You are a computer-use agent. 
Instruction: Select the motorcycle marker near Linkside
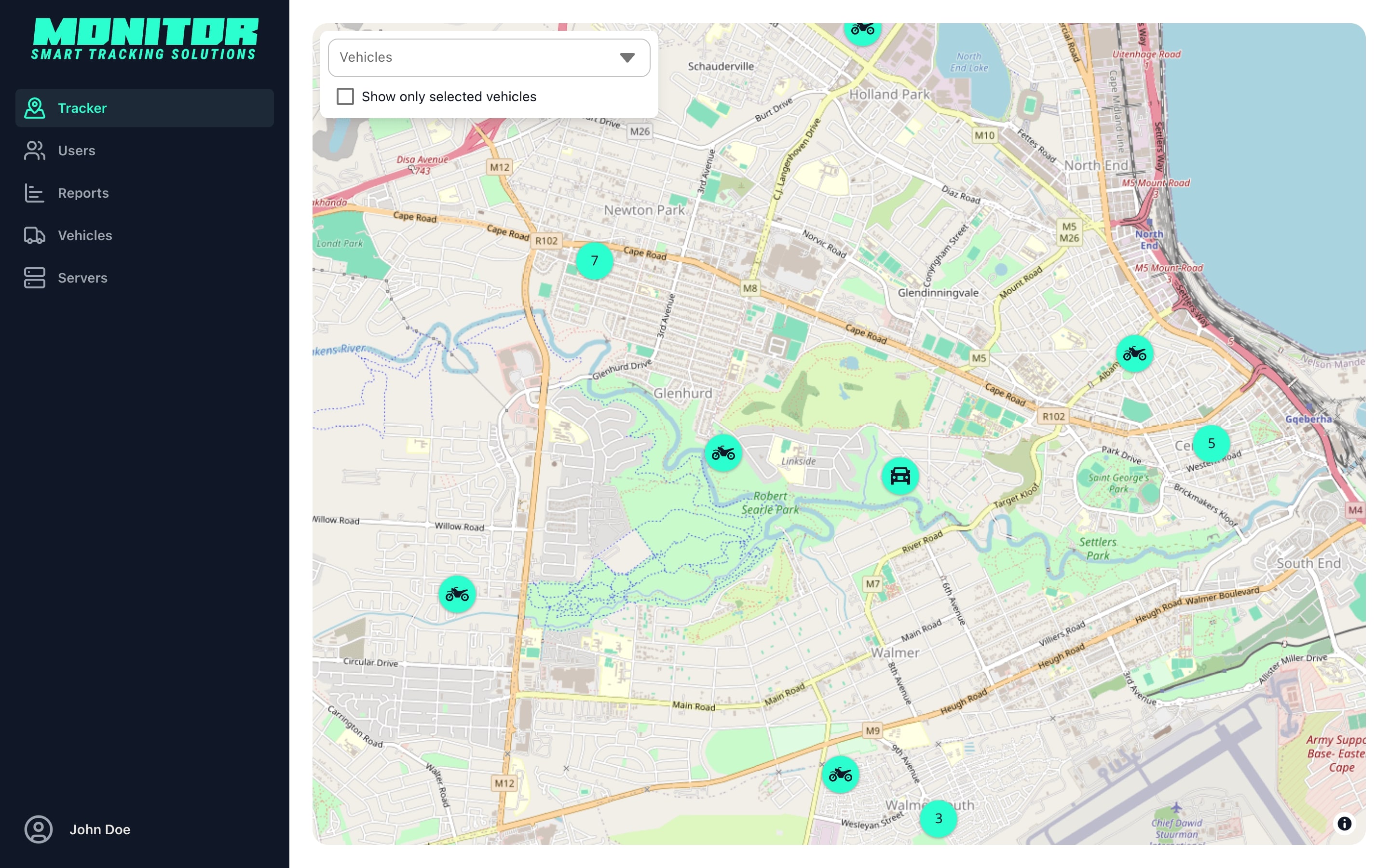coord(724,452)
